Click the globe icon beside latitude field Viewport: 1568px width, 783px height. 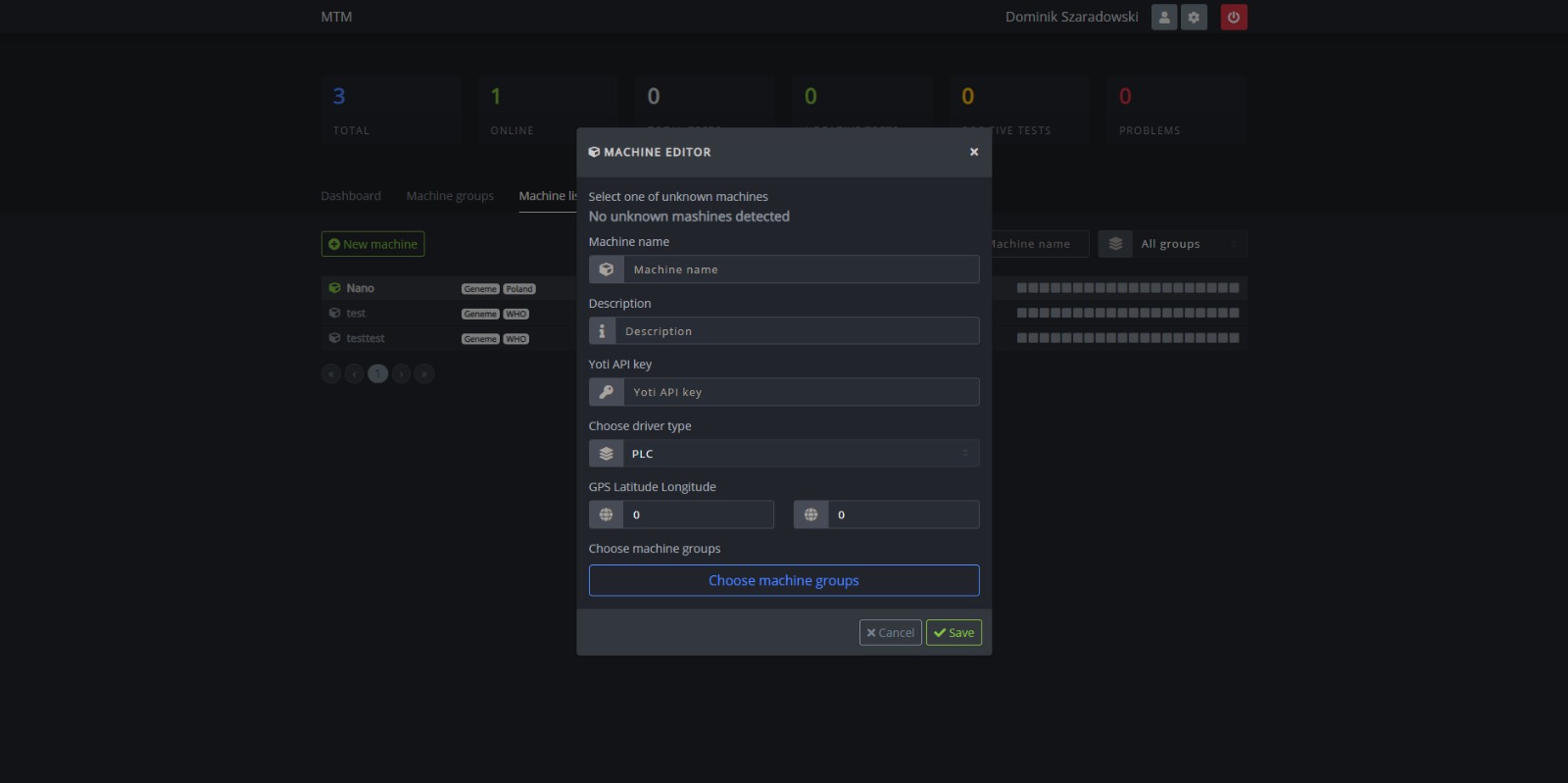[x=607, y=514]
